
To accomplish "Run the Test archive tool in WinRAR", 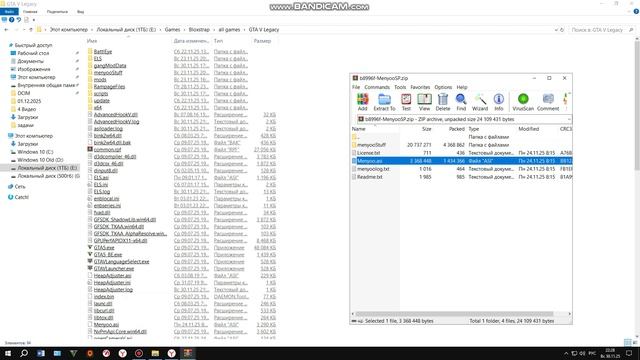I will pyautogui.click(x=406, y=102).
